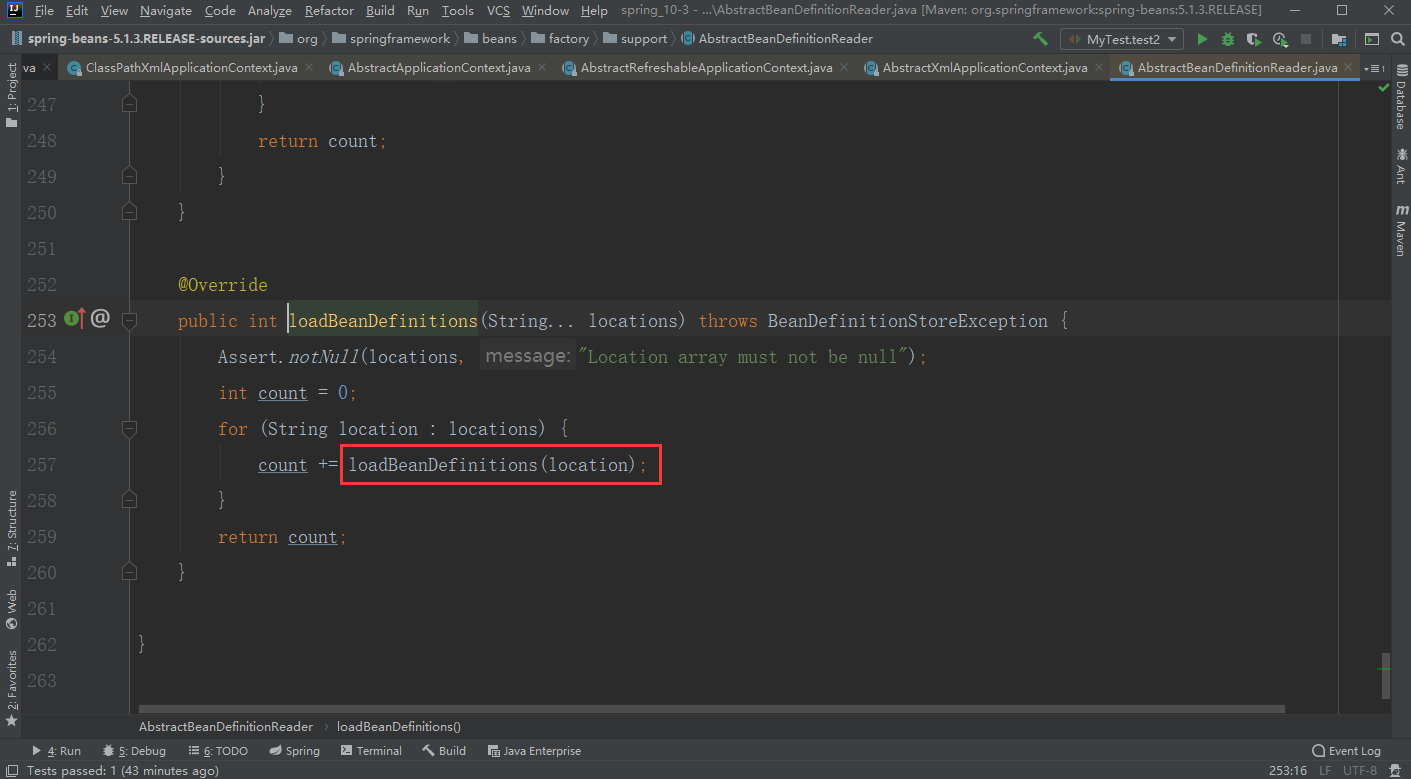Run with Coverage using the shield icon
Screen dimensions: 1411x779
pos(1254,39)
